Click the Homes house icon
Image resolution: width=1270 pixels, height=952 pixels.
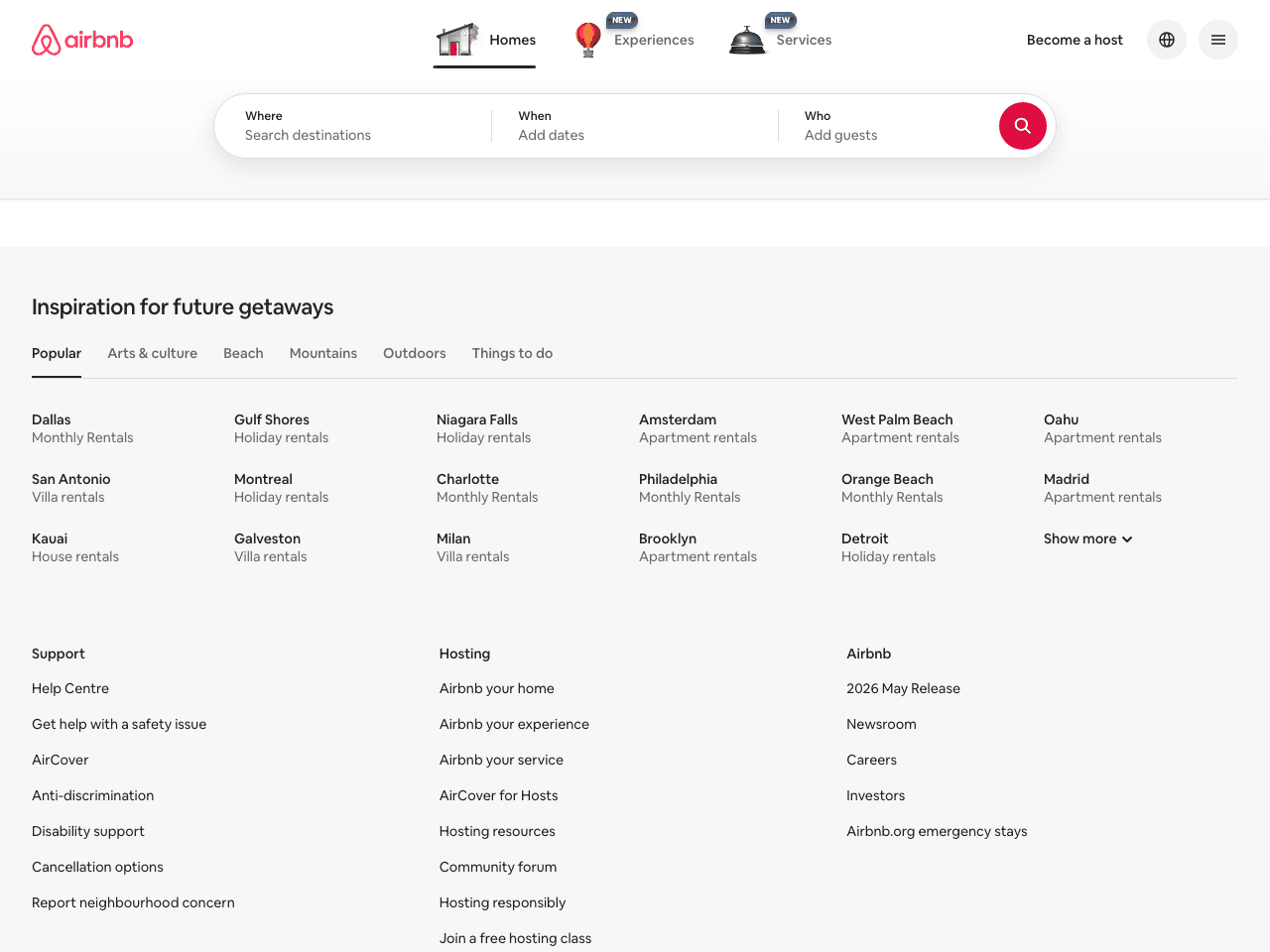click(x=457, y=40)
